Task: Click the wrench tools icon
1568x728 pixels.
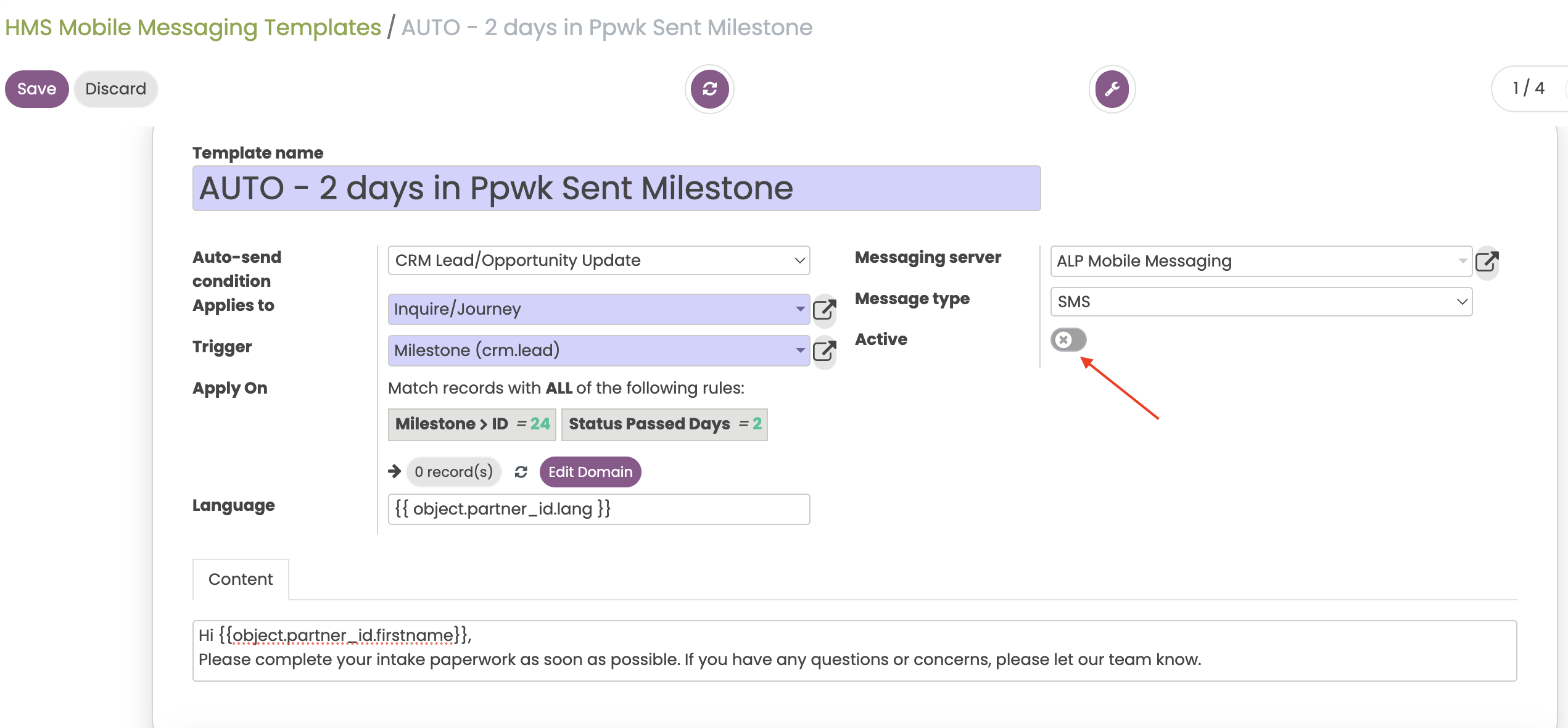Action: (x=1112, y=89)
